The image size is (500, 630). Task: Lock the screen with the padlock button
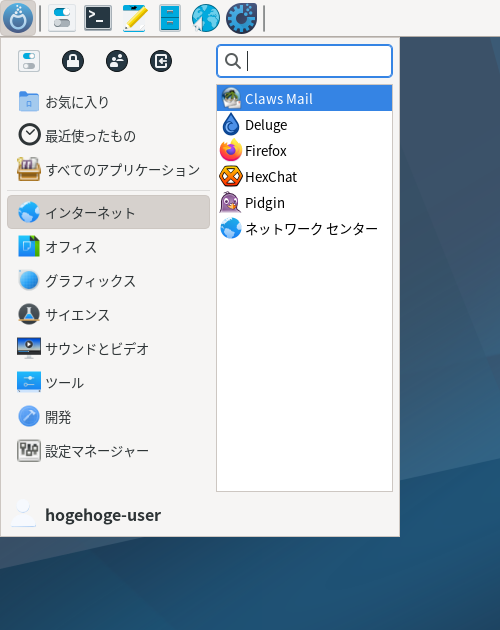point(73,61)
